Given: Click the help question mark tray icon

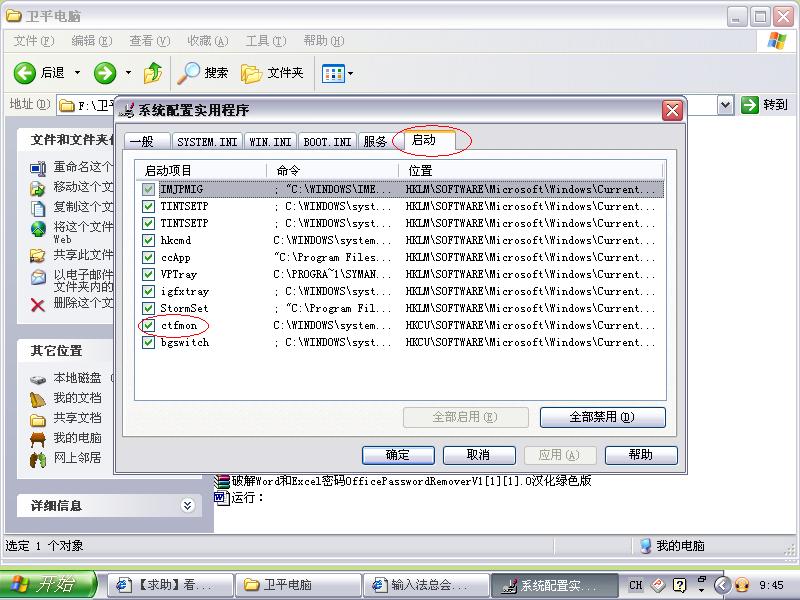Looking at the screenshot, I should tap(679, 585).
